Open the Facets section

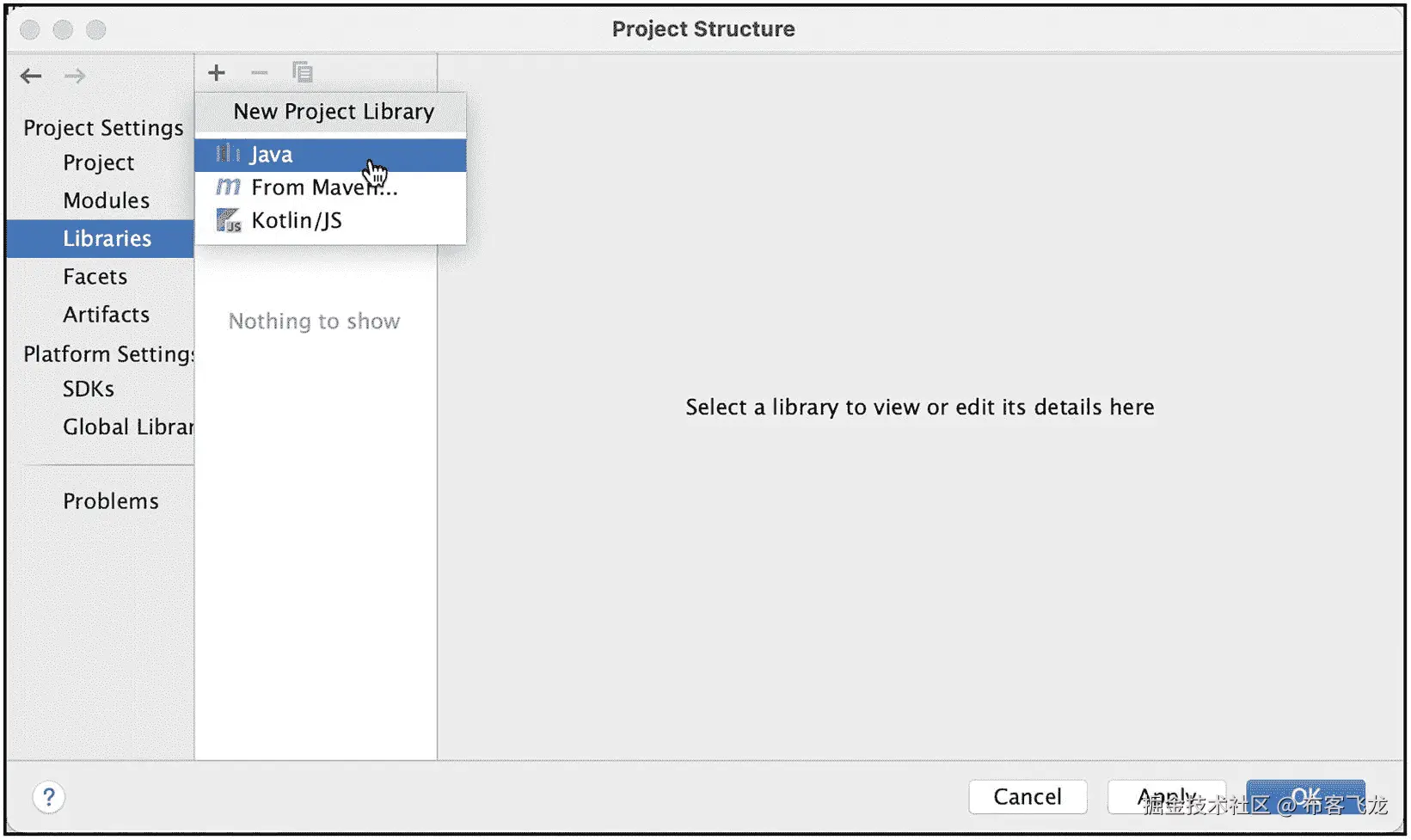pos(95,277)
